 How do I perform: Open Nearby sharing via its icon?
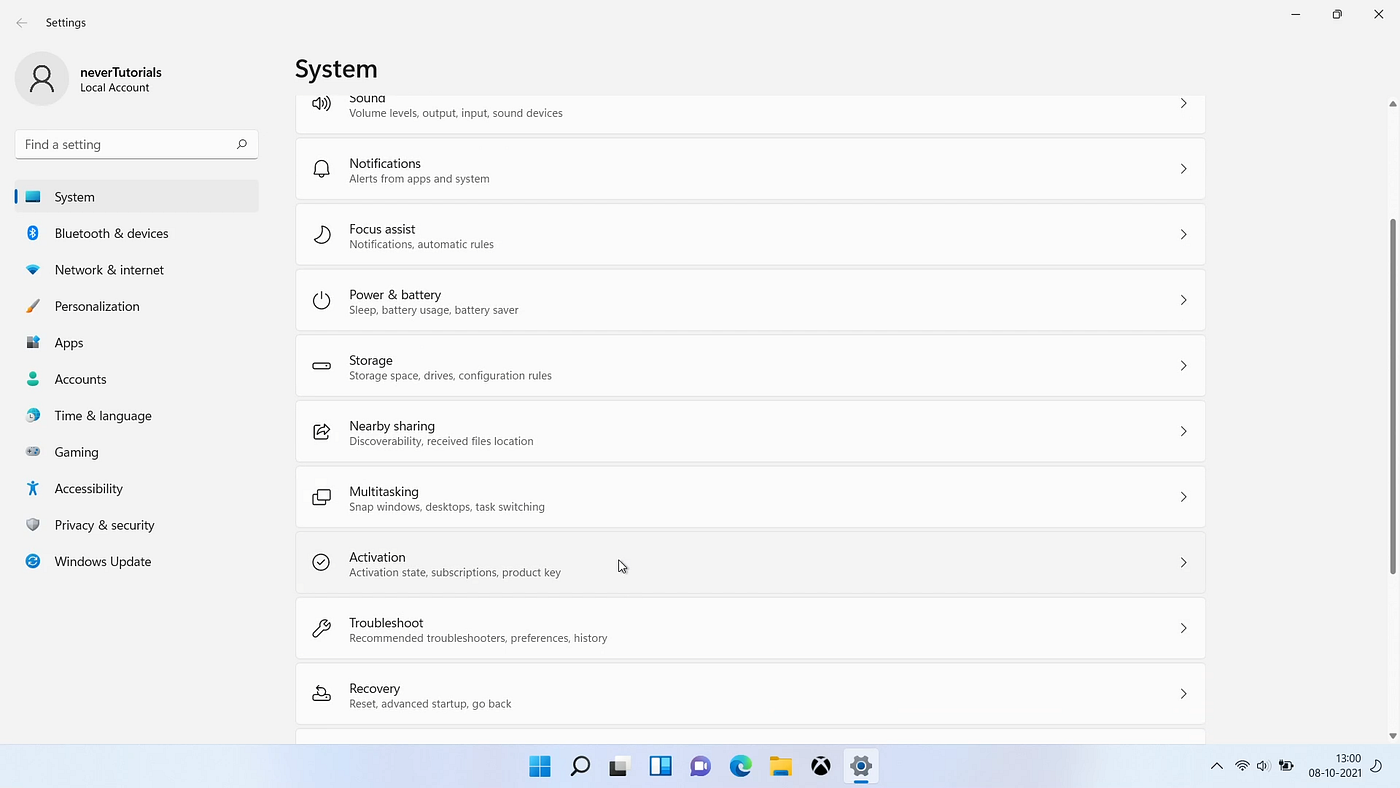pyautogui.click(x=321, y=431)
